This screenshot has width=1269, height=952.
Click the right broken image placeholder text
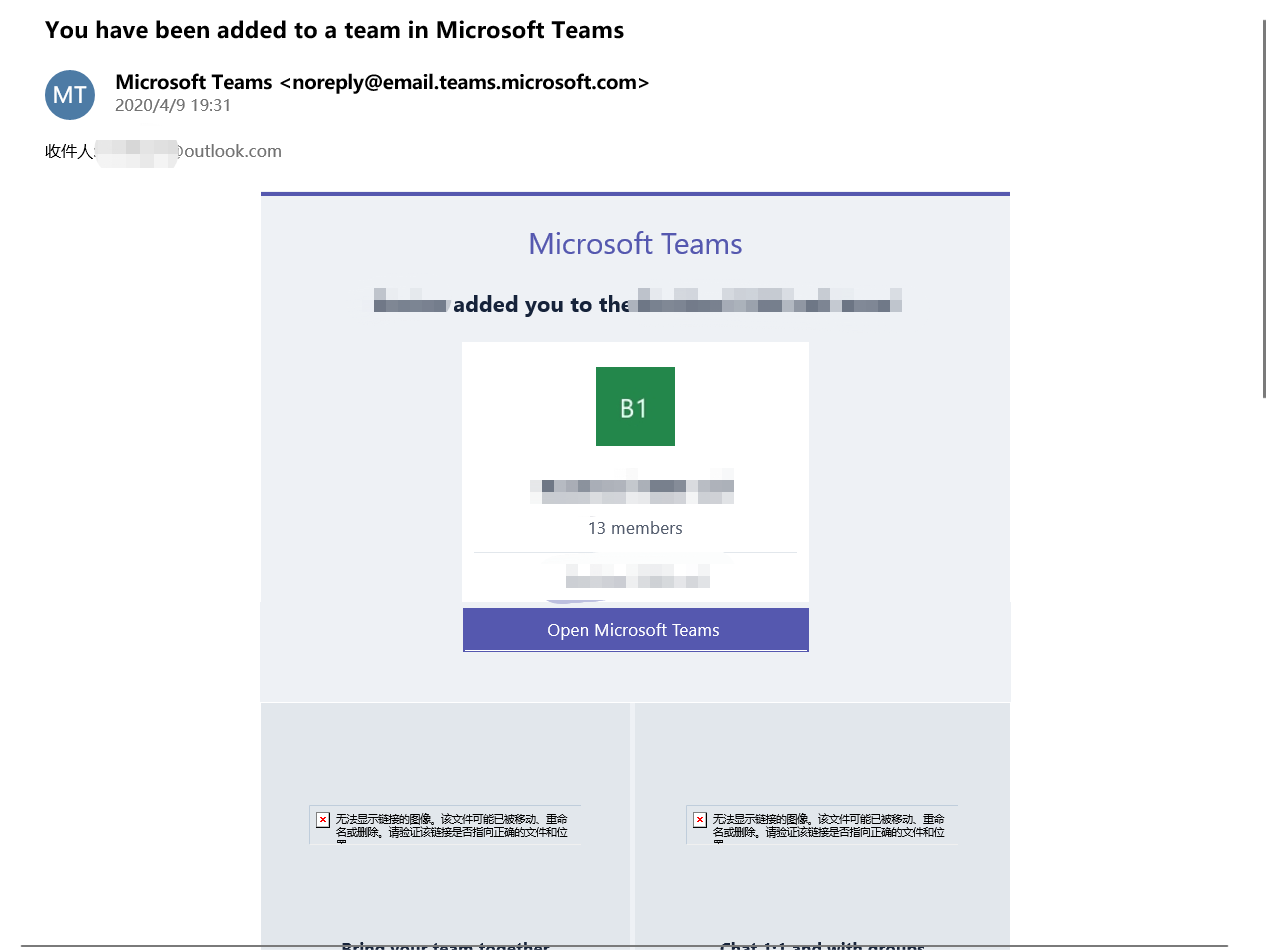tap(829, 826)
